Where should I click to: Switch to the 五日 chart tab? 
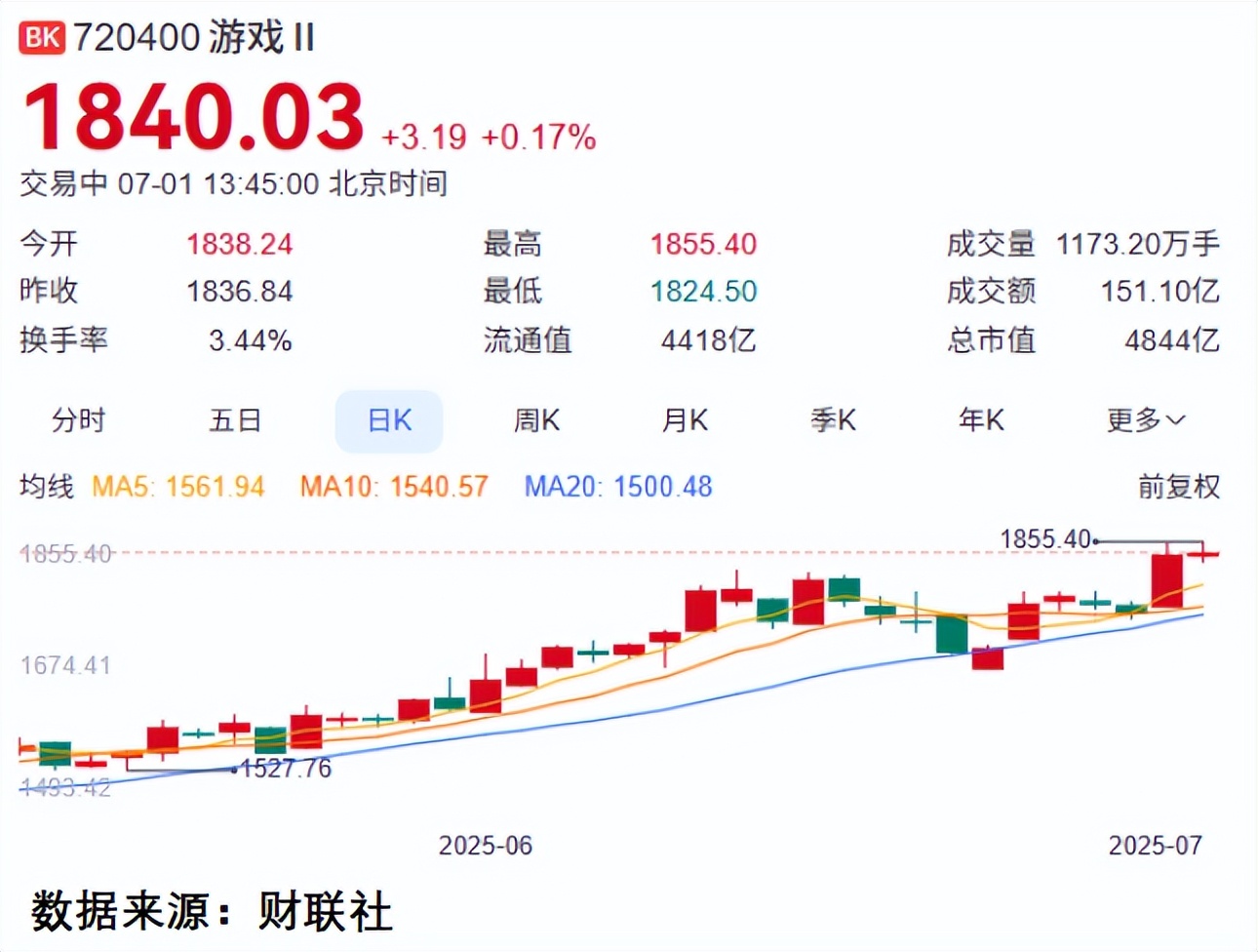(x=235, y=420)
